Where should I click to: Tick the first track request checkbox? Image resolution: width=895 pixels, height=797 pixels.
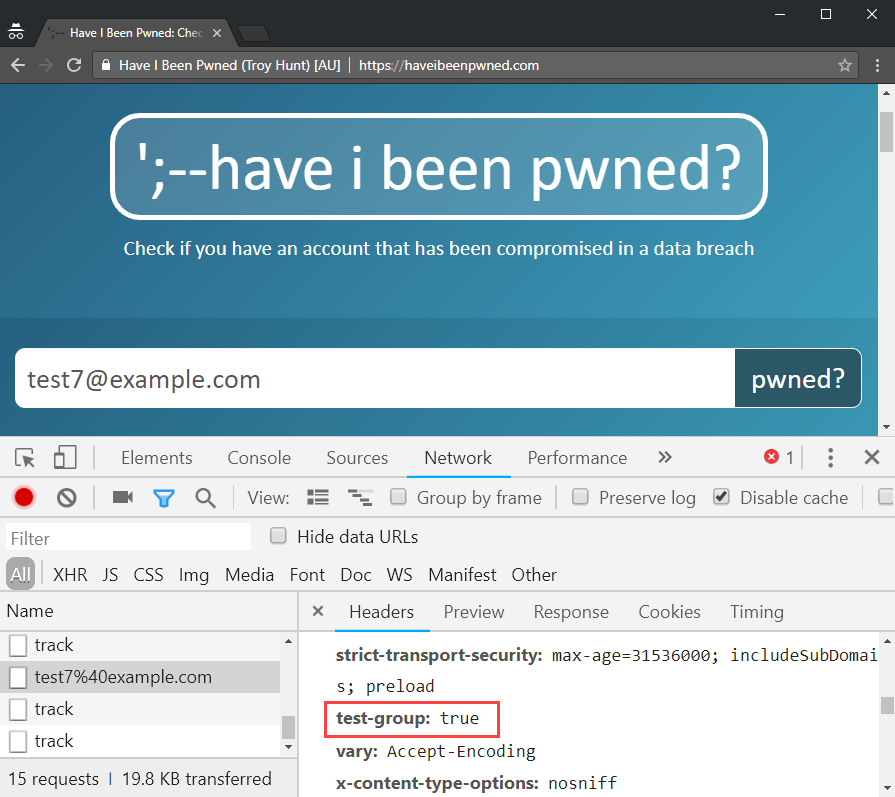(x=18, y=645)
